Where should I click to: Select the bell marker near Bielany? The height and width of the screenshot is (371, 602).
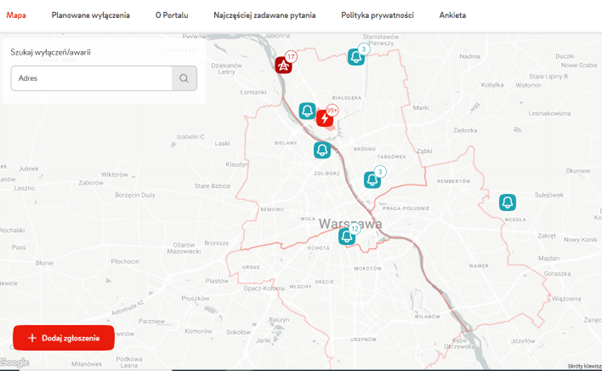coord(322,150)
